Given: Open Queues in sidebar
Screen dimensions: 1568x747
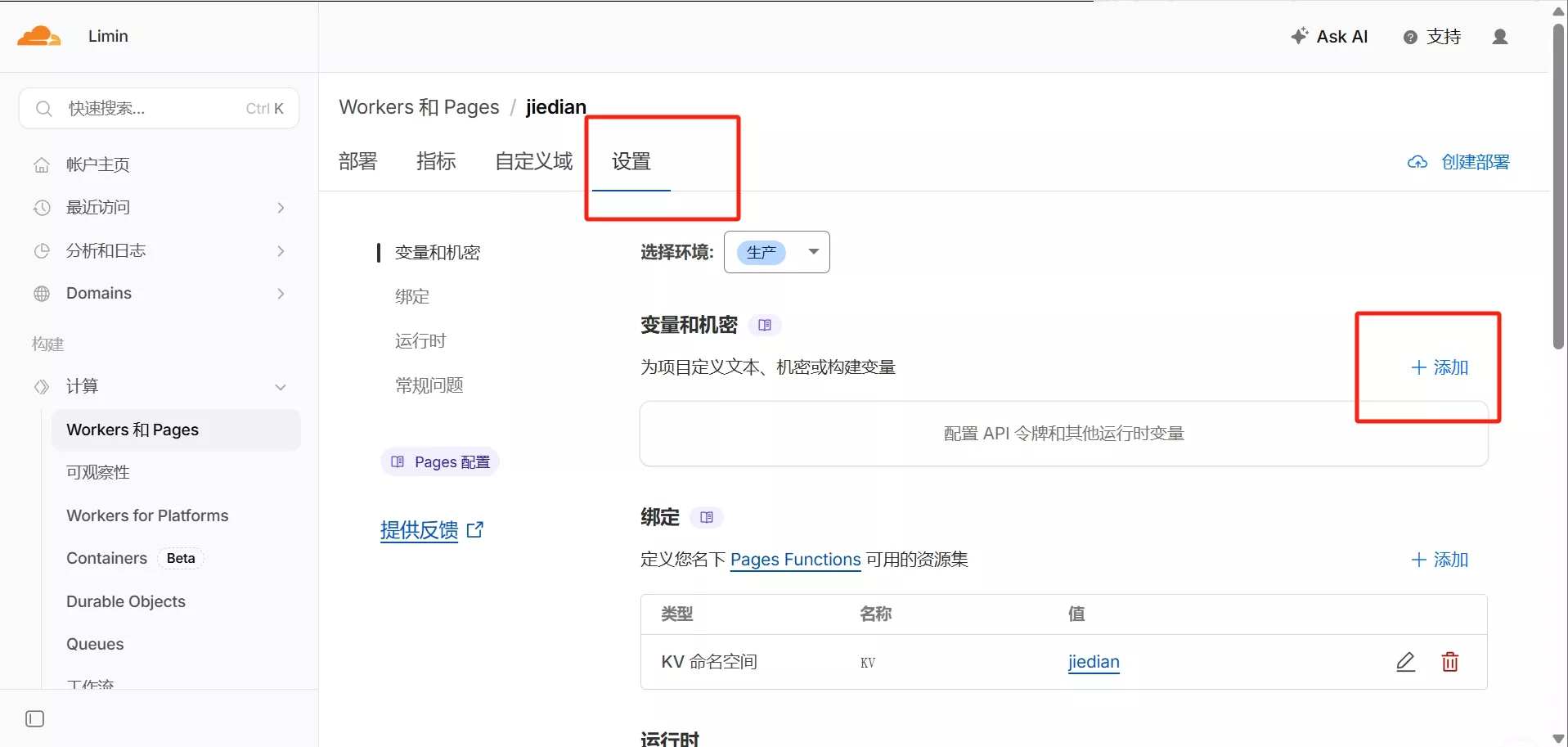Looking at the screenshot, I should [x=95, y=645].
